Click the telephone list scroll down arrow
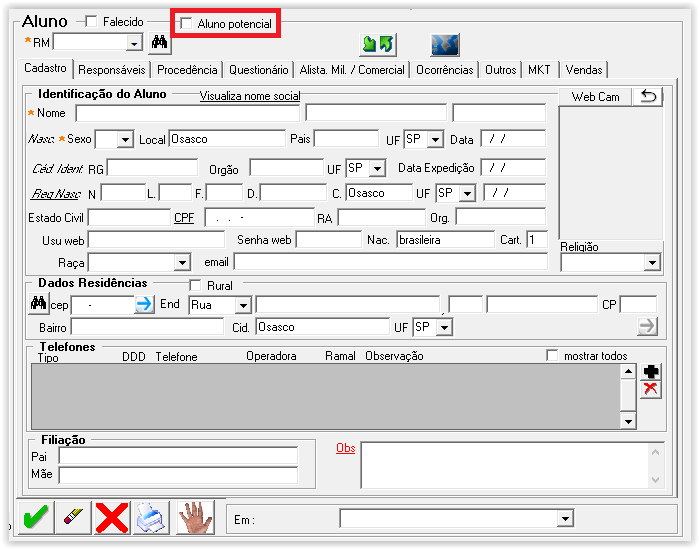This screenshot has width=699, height=549. pyautogui.click(x=628, y=421)
